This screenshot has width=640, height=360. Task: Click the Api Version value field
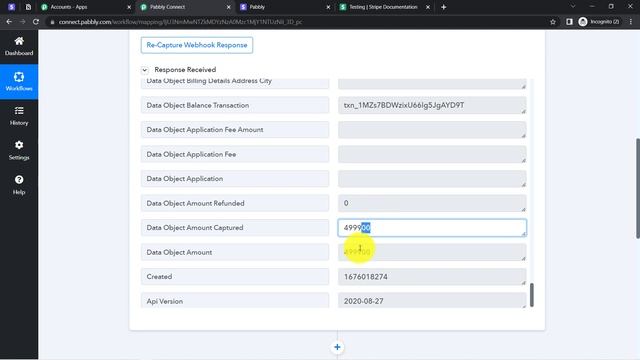432,301
